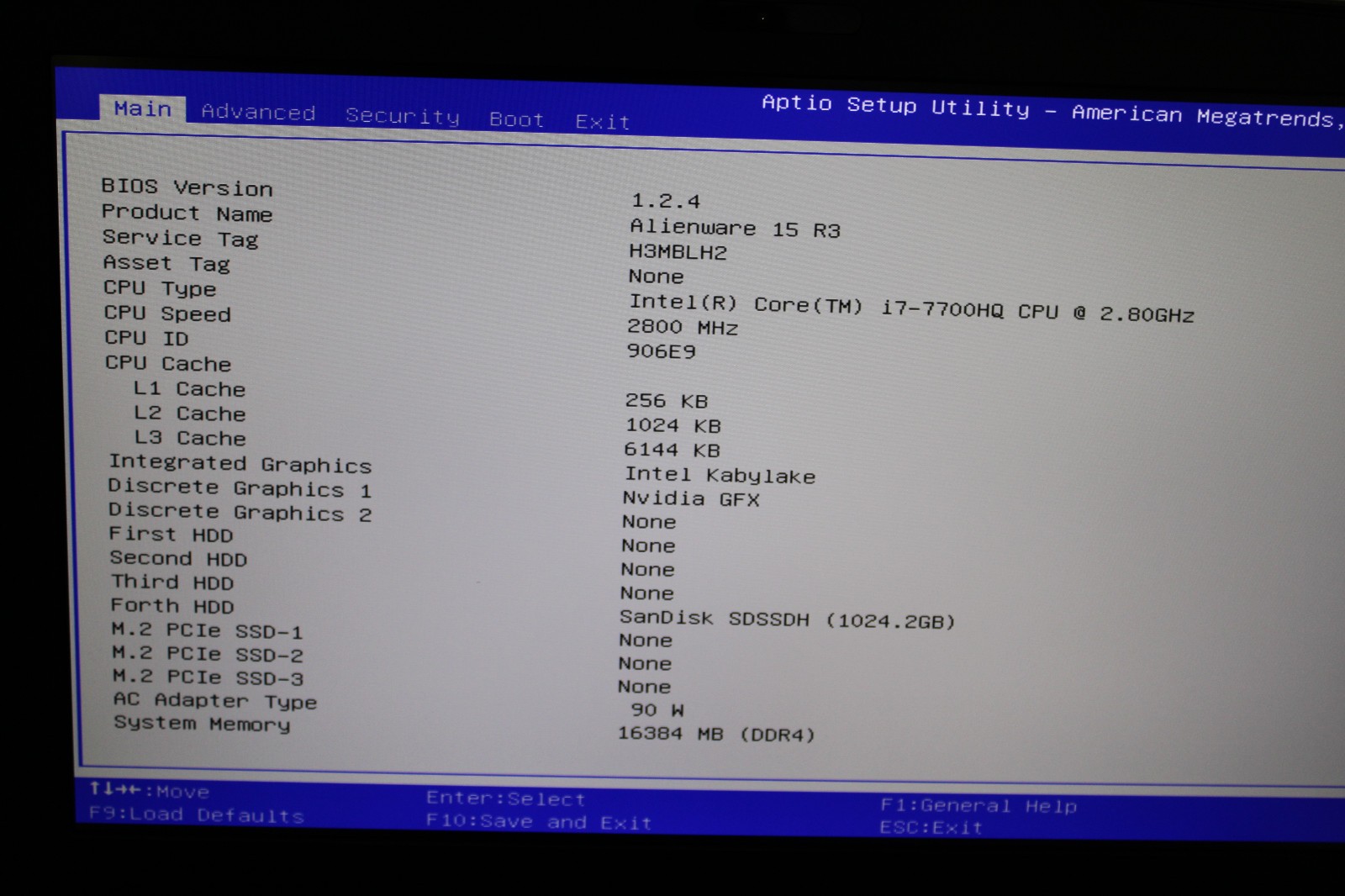1345x896 pixels.
Task: Click the BIOS Version label
Action: coord(187,187)
